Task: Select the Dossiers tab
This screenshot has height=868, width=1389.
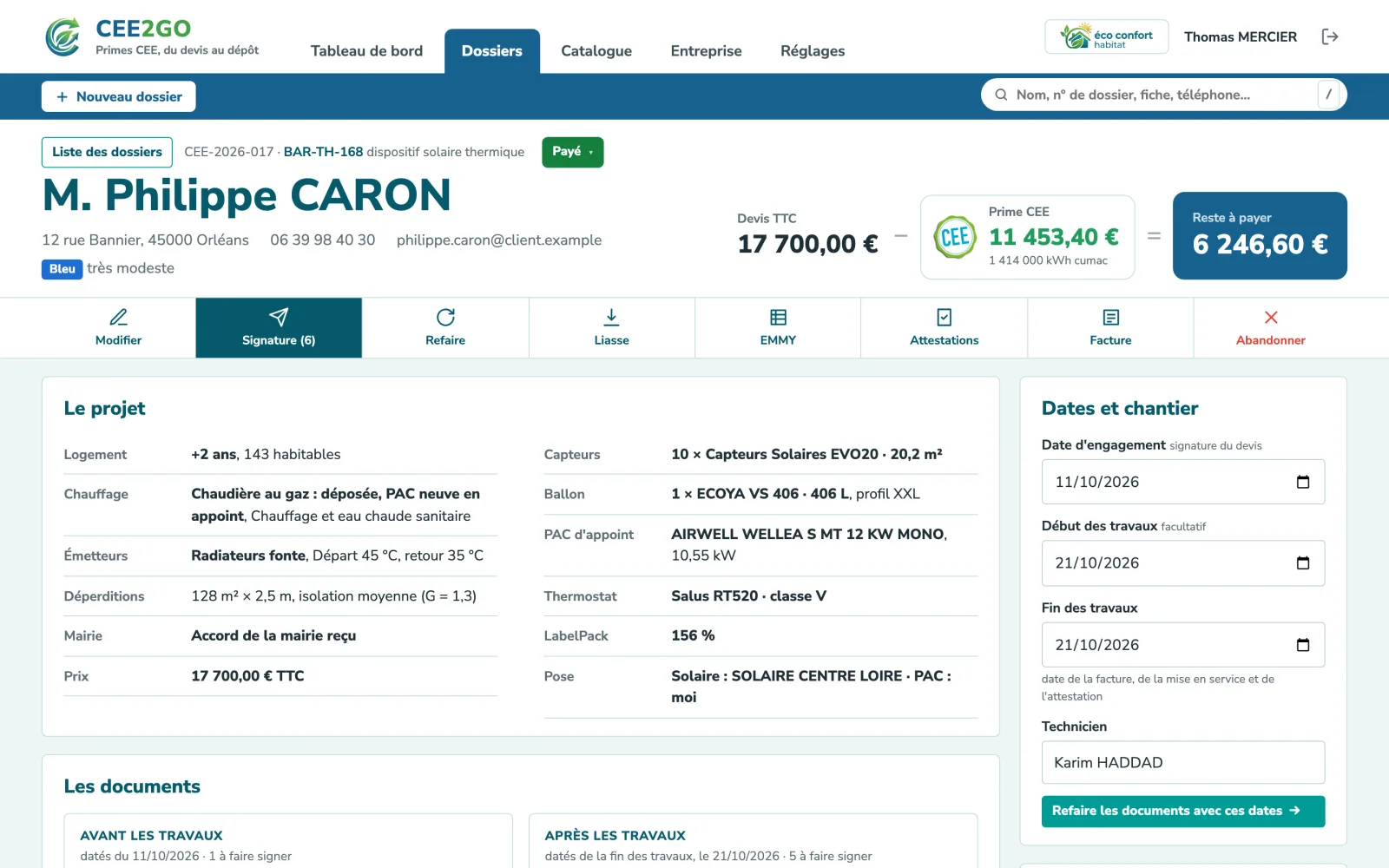Action: 492,51
